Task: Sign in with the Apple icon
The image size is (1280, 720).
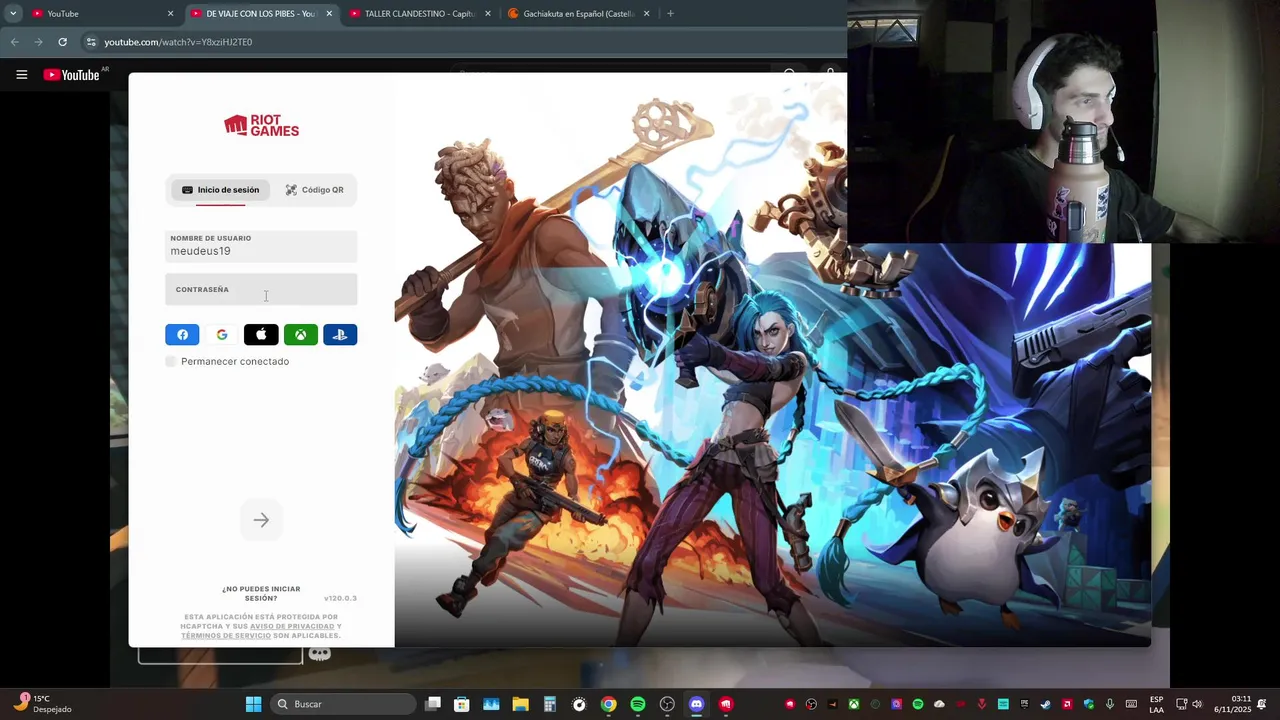Action: pos(261,335)
